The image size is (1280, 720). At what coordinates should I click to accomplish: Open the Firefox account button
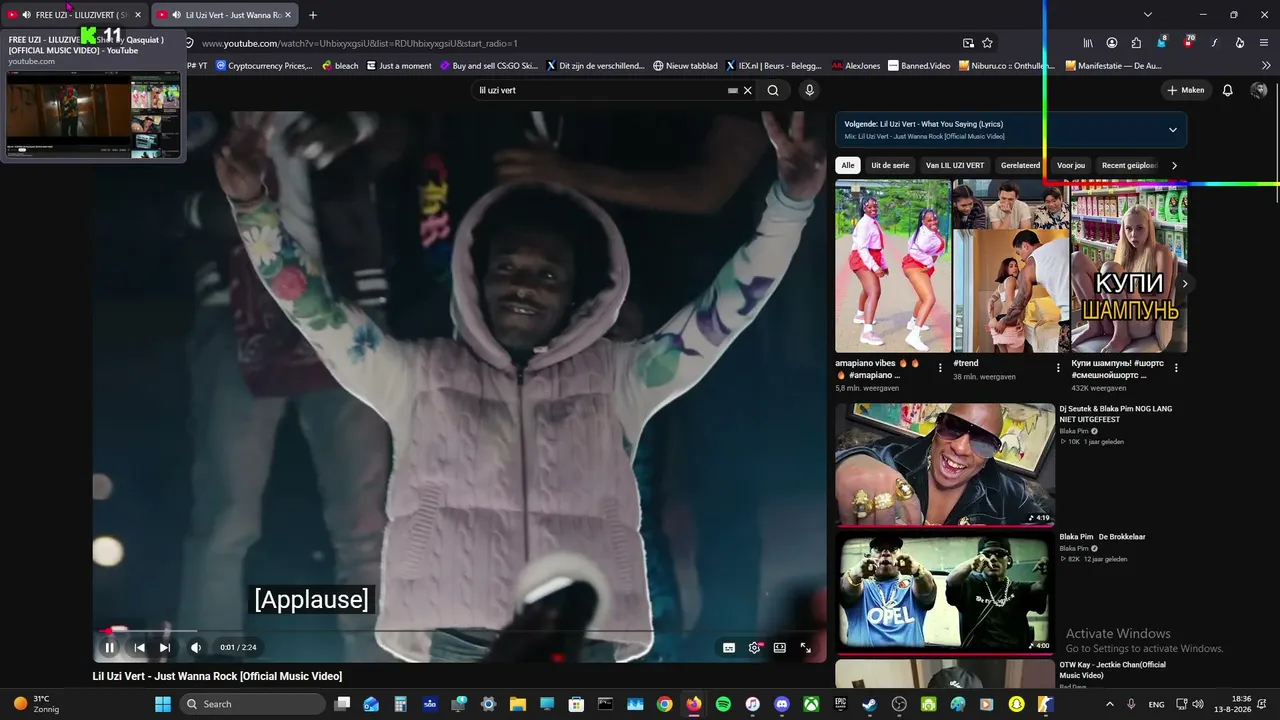(1112, 43)
